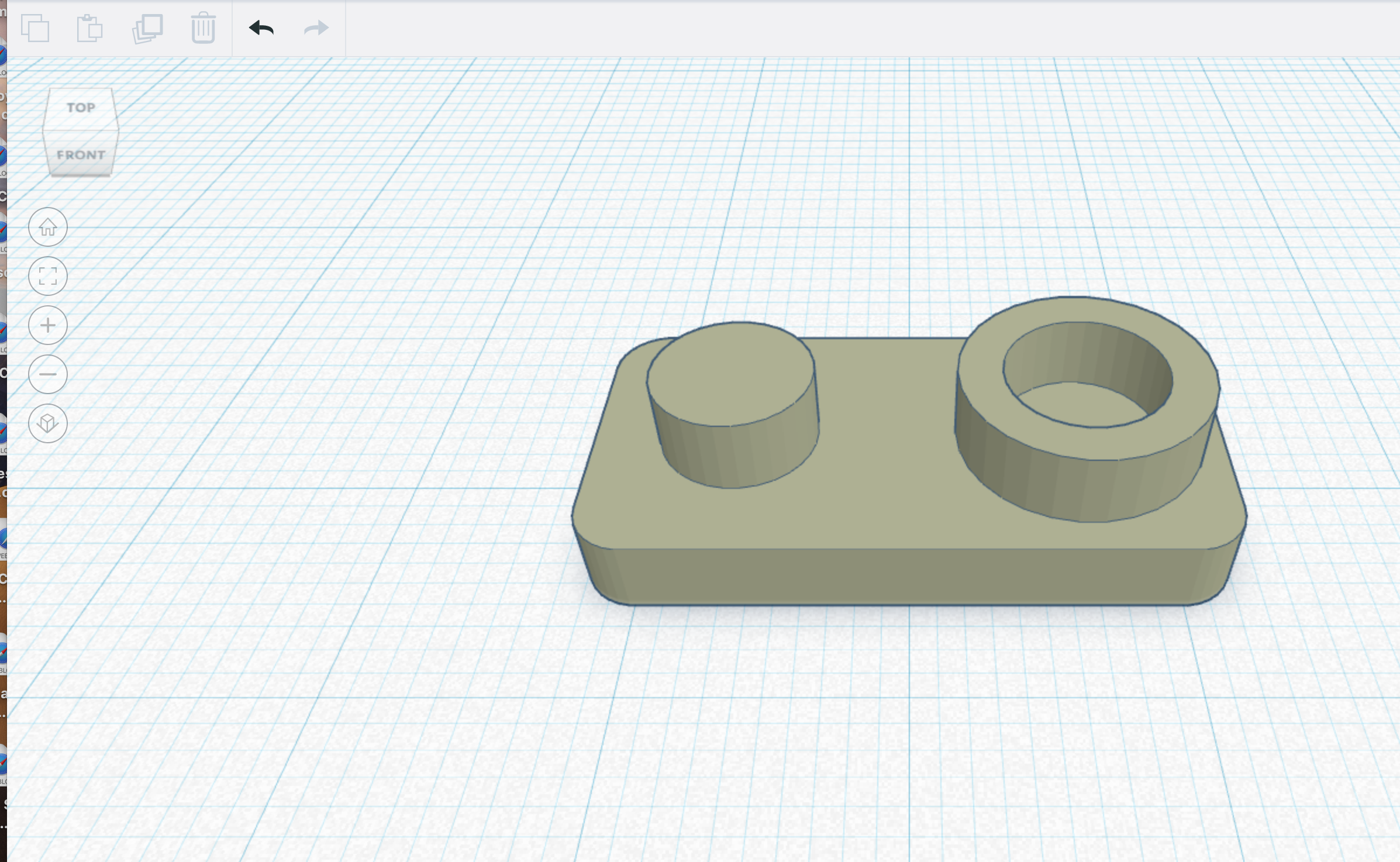The height and width of the screenshot is (862, 1400).
Task: Click the Home view icon
Action: click(x=47, y=227)
